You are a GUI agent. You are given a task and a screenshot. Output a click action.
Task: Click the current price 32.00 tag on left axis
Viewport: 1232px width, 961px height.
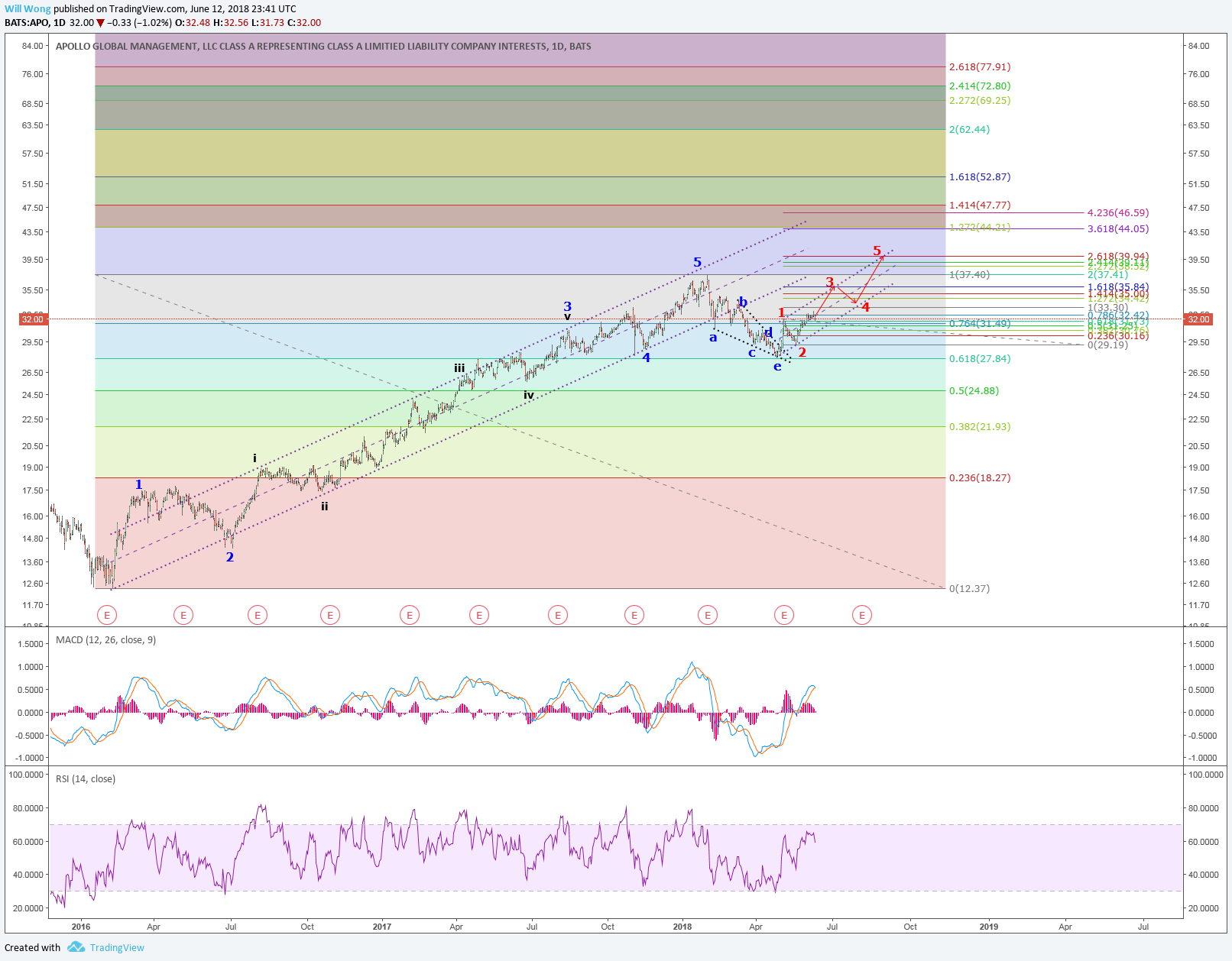click(33, 319)
